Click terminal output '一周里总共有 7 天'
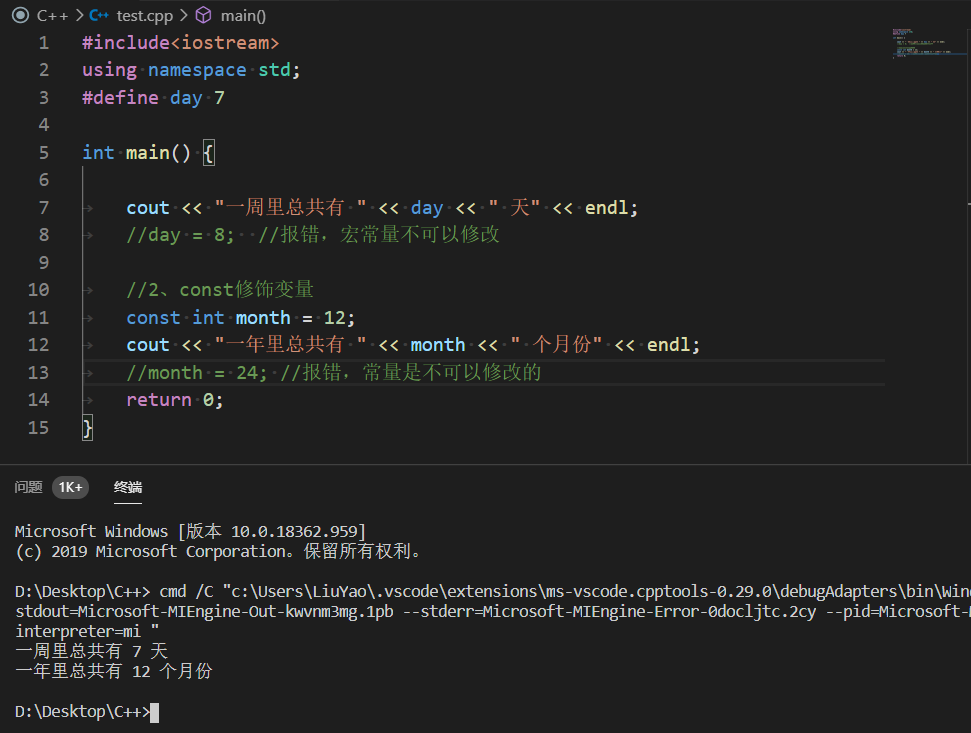The height and width of the screenshot is (733, 971). point(92,651)
